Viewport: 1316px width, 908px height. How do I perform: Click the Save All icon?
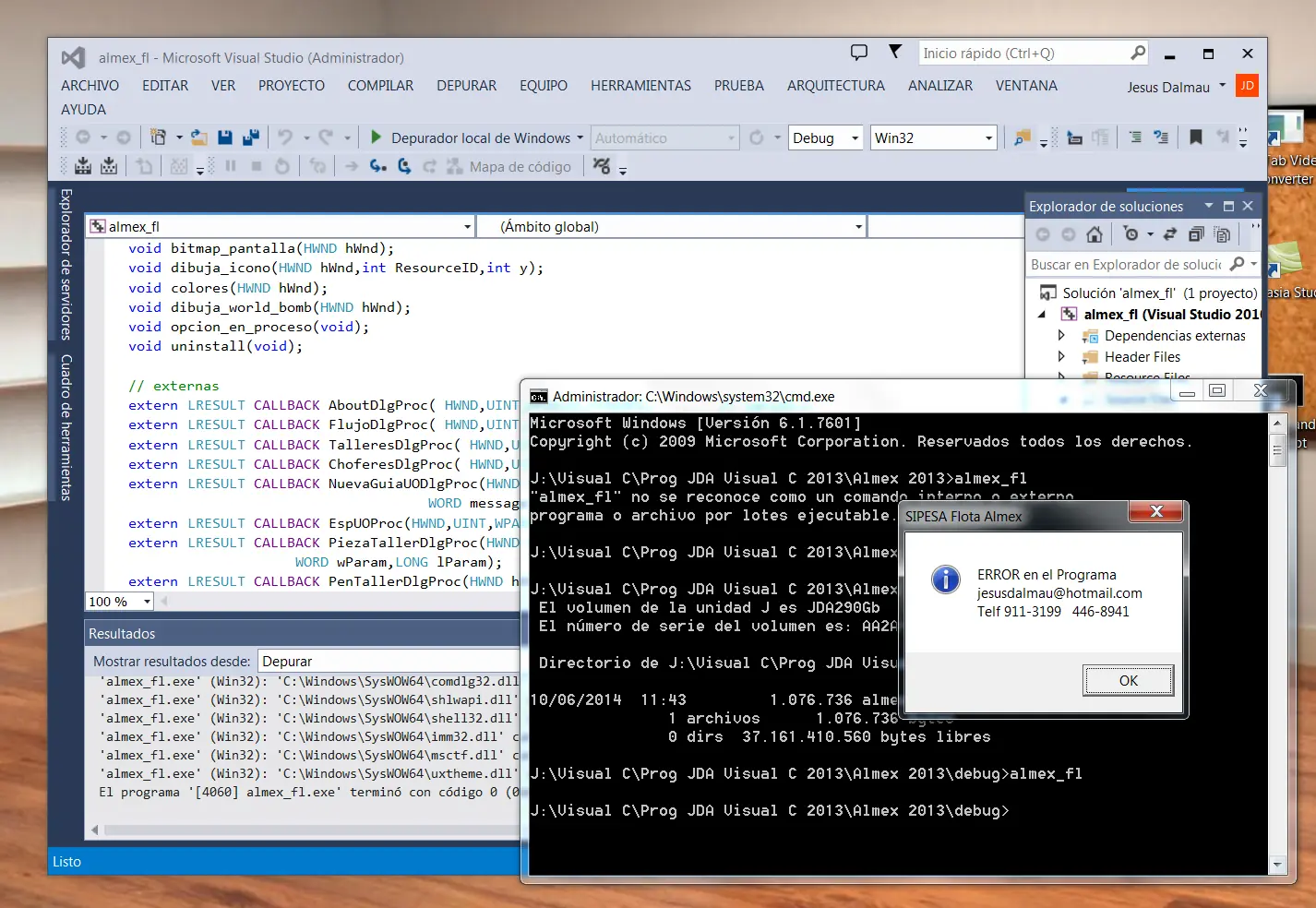(x=250, y=137)
